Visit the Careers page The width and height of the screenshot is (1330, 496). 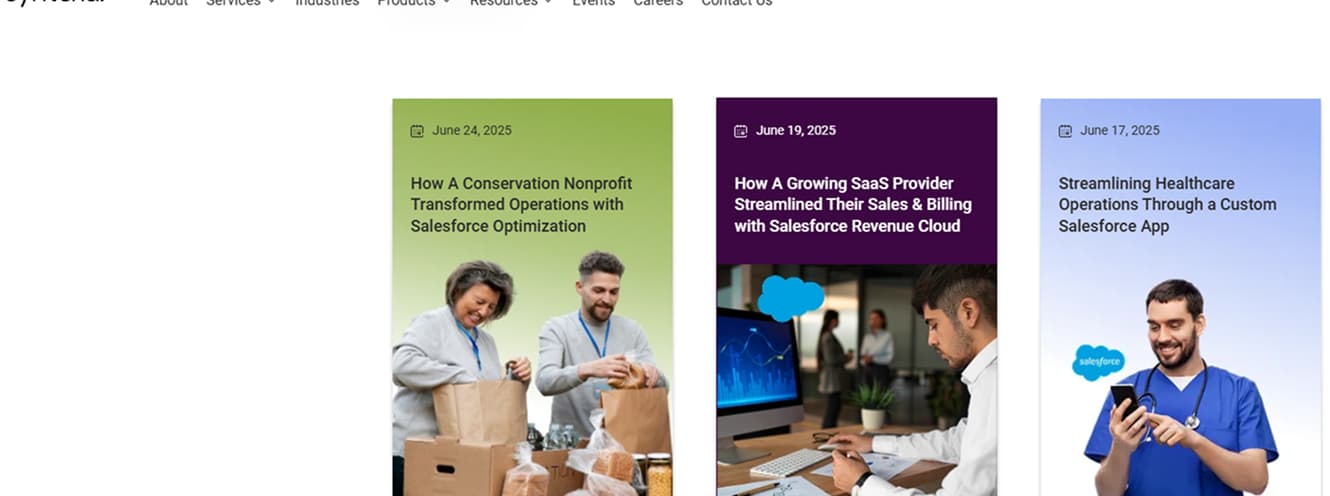pyautogui.click(x=658, y=3)
